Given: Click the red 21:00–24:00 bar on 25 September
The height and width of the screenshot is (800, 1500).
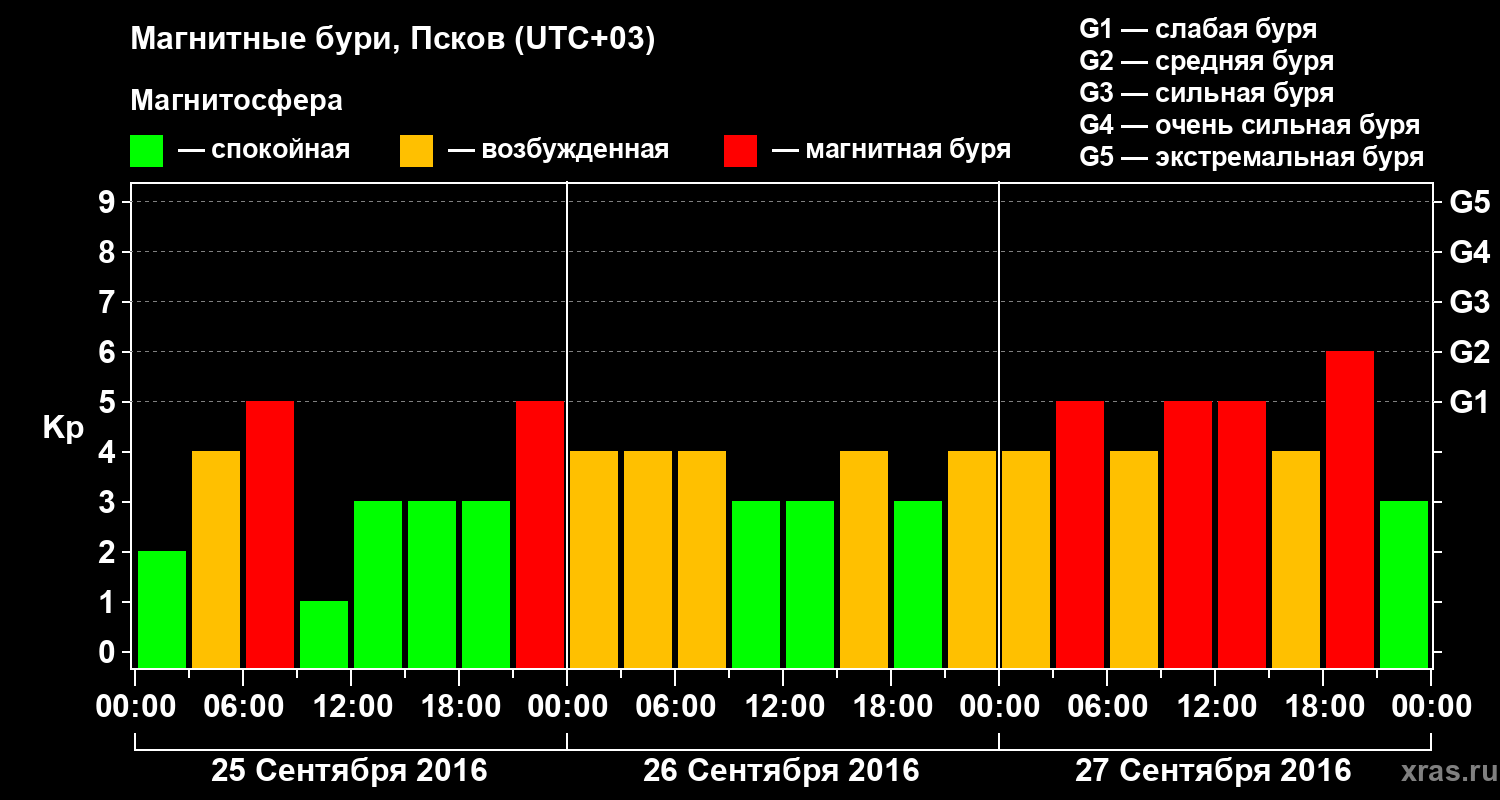Looking at the screenshot, I should coord(540,534).
